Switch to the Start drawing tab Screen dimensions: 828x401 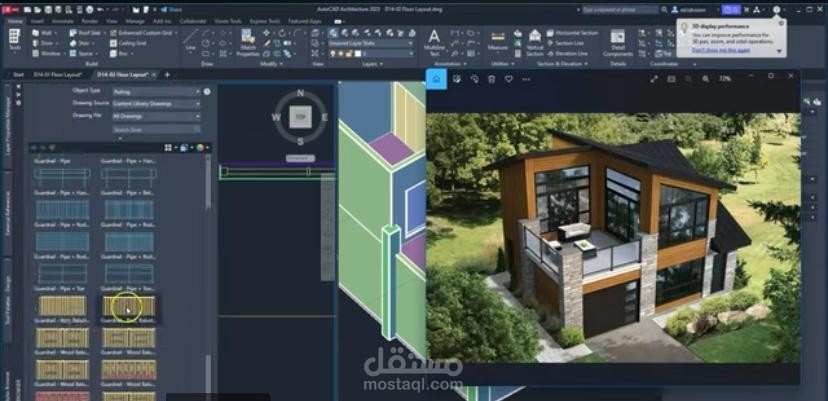18,74
